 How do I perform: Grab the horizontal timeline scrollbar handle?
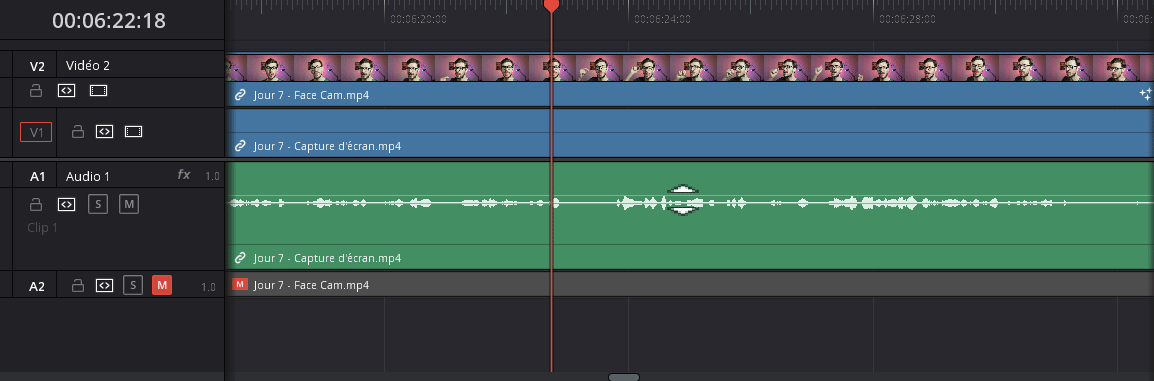623,377
